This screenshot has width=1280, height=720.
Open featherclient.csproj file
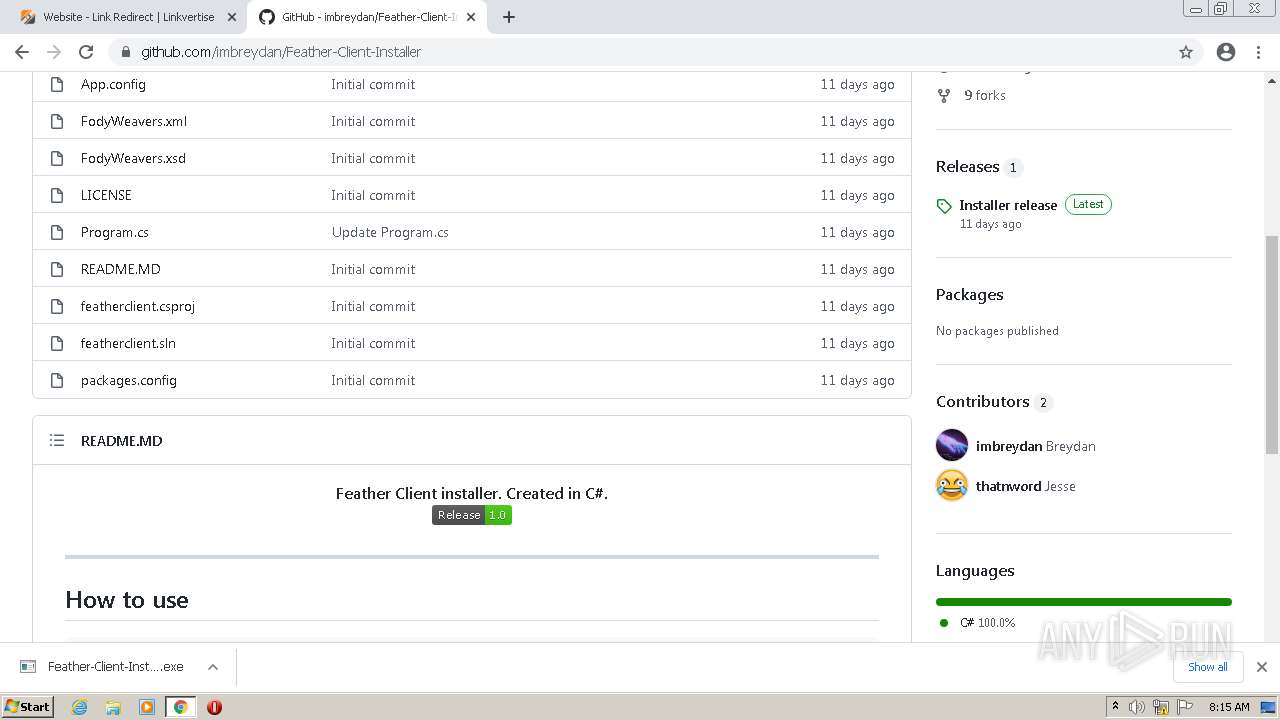click(x=138, y=306)
